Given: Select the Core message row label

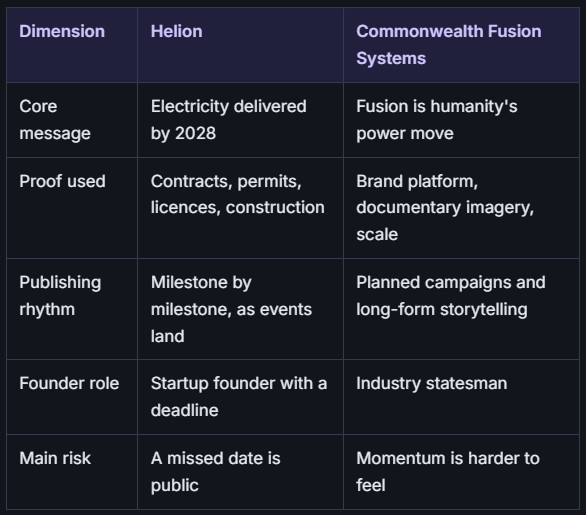Looking at the screenshot, I should pos(72,120).
